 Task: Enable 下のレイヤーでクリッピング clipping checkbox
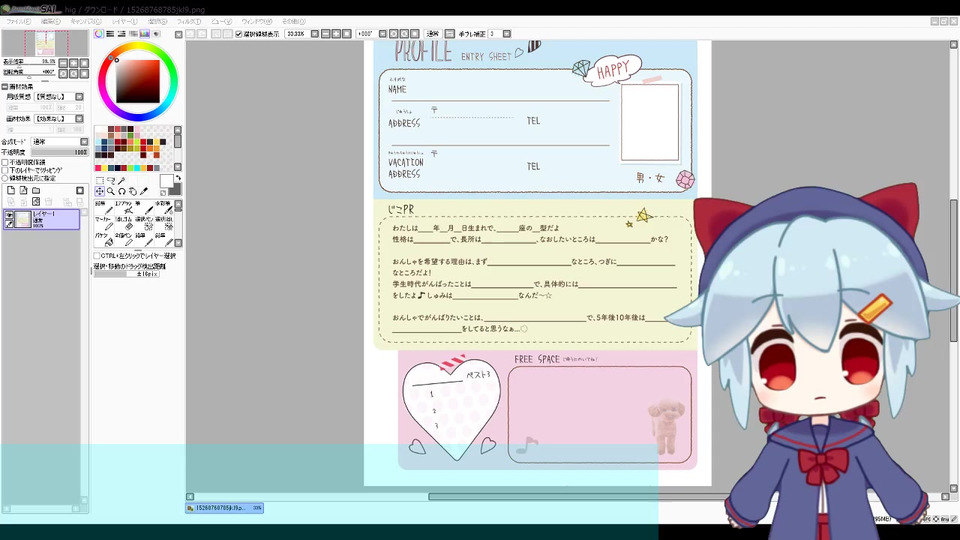pos(5,170)
